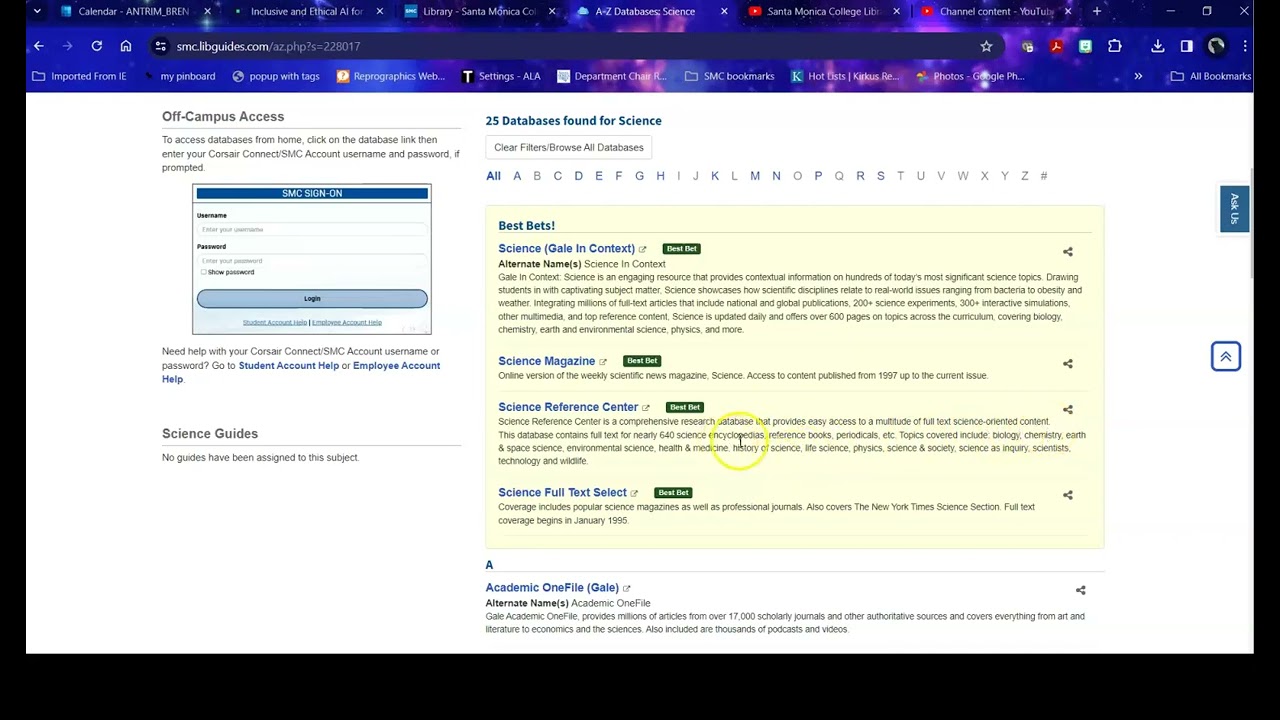Screen dimensions: 1280x720
Task: Switch to the Santa Monica College Library YouTube tab
Action: [823, 12]
